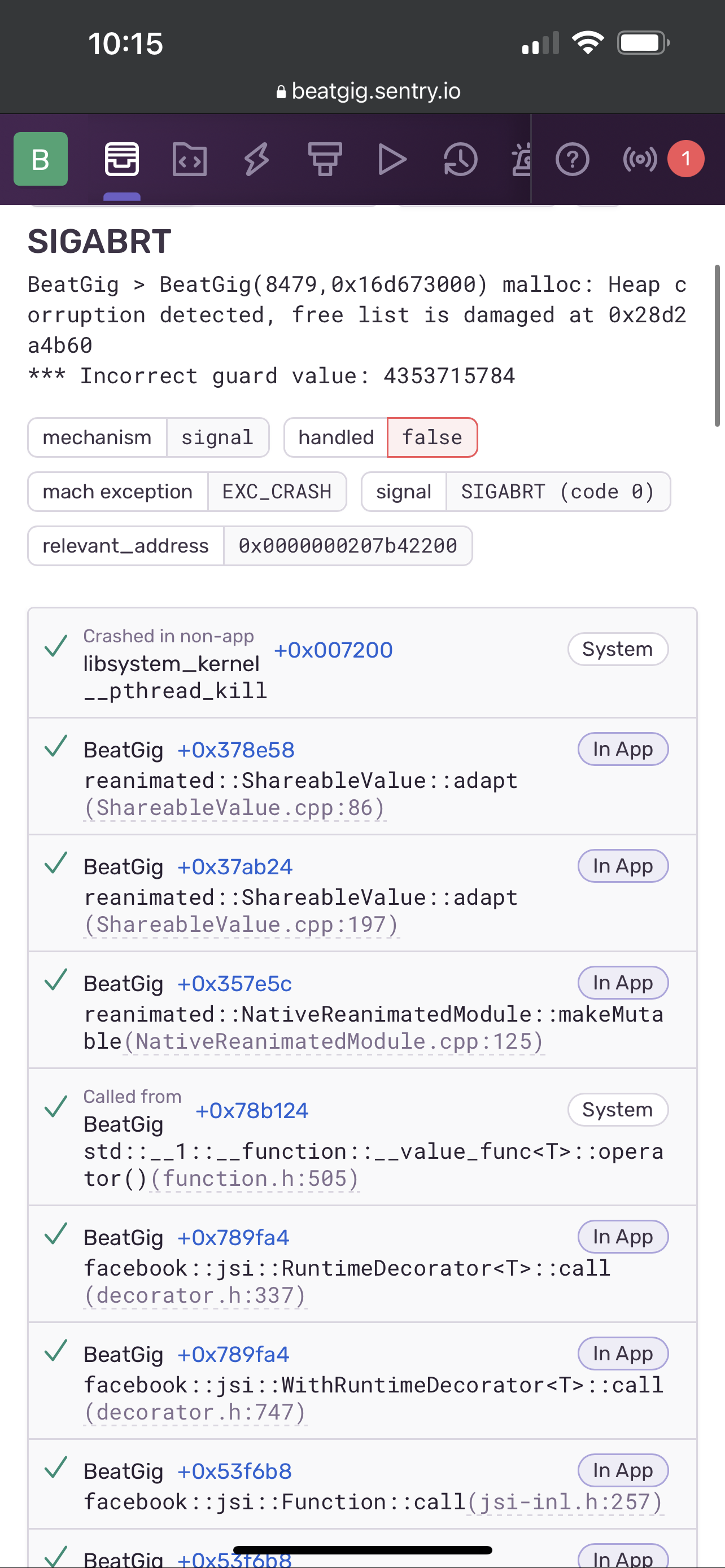Viewport: 725px width, 1568px height.
Task: Open Performance via the lightning bolt icon
Action: click(257, 159)
